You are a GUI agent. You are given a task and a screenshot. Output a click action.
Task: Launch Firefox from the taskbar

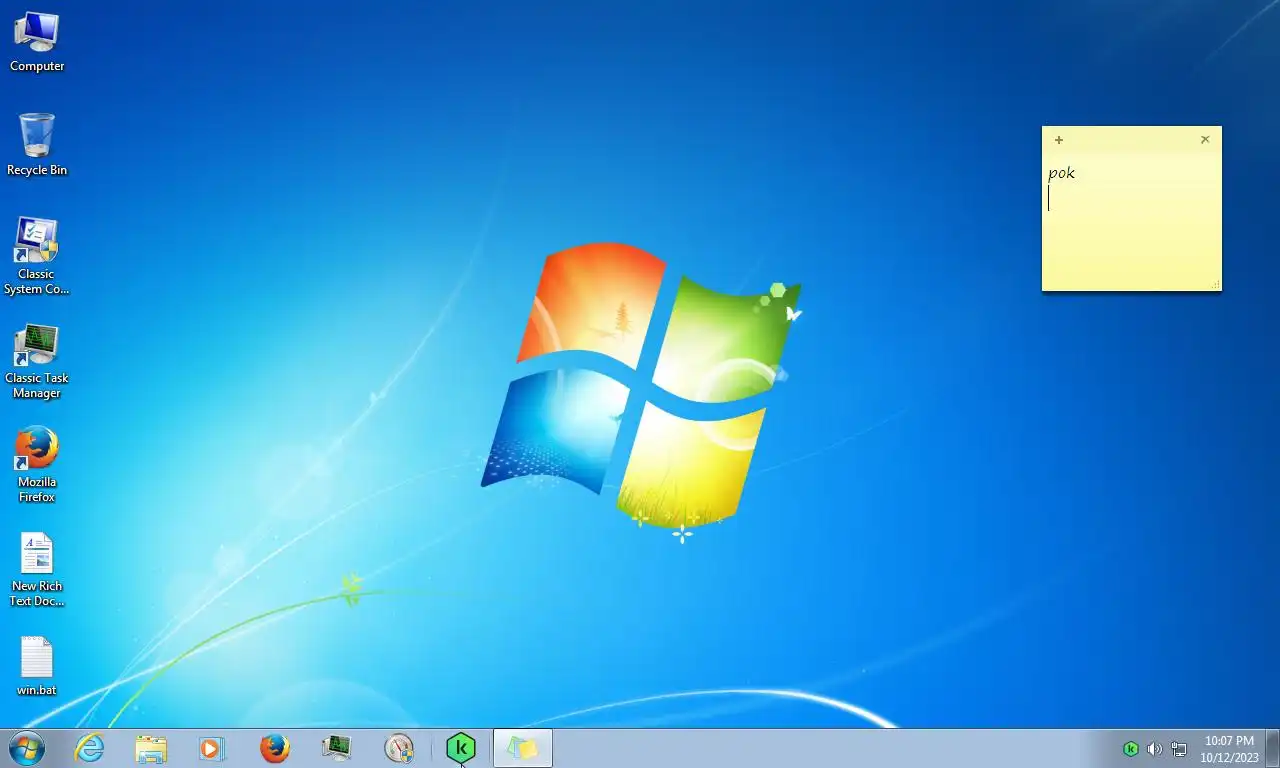point(274,748)
